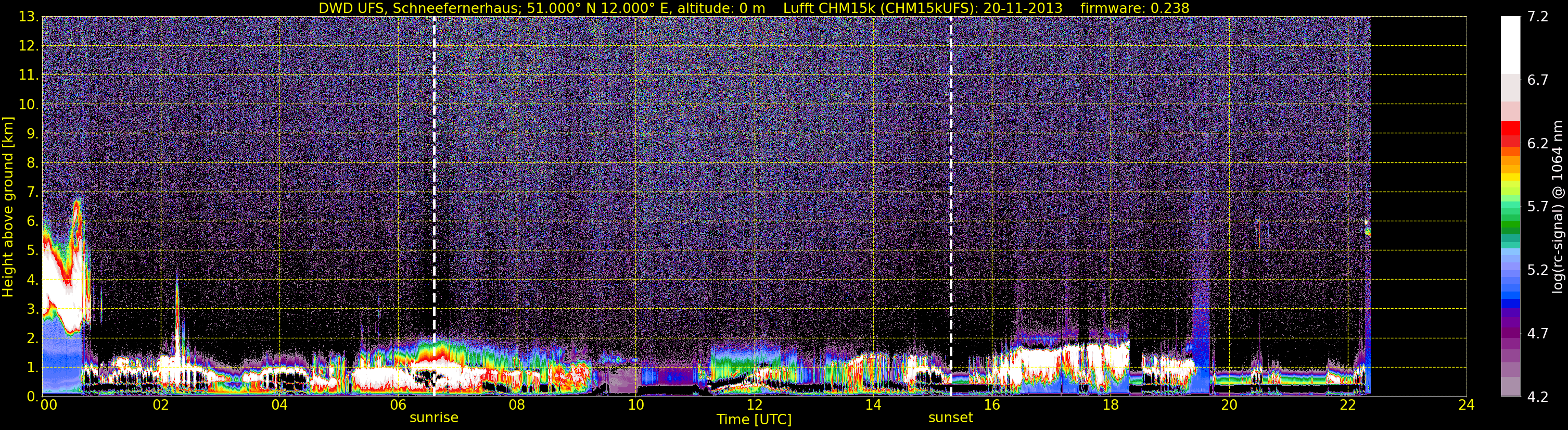Click the time axis tick label '18'
Viewport: 1568px width, 430px height.
point(1110,405)
